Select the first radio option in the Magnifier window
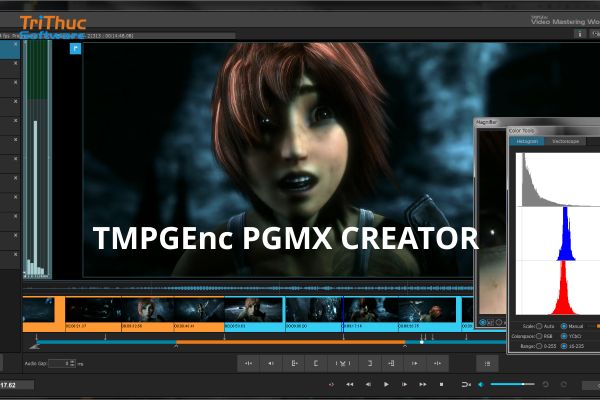 point(483,322)
